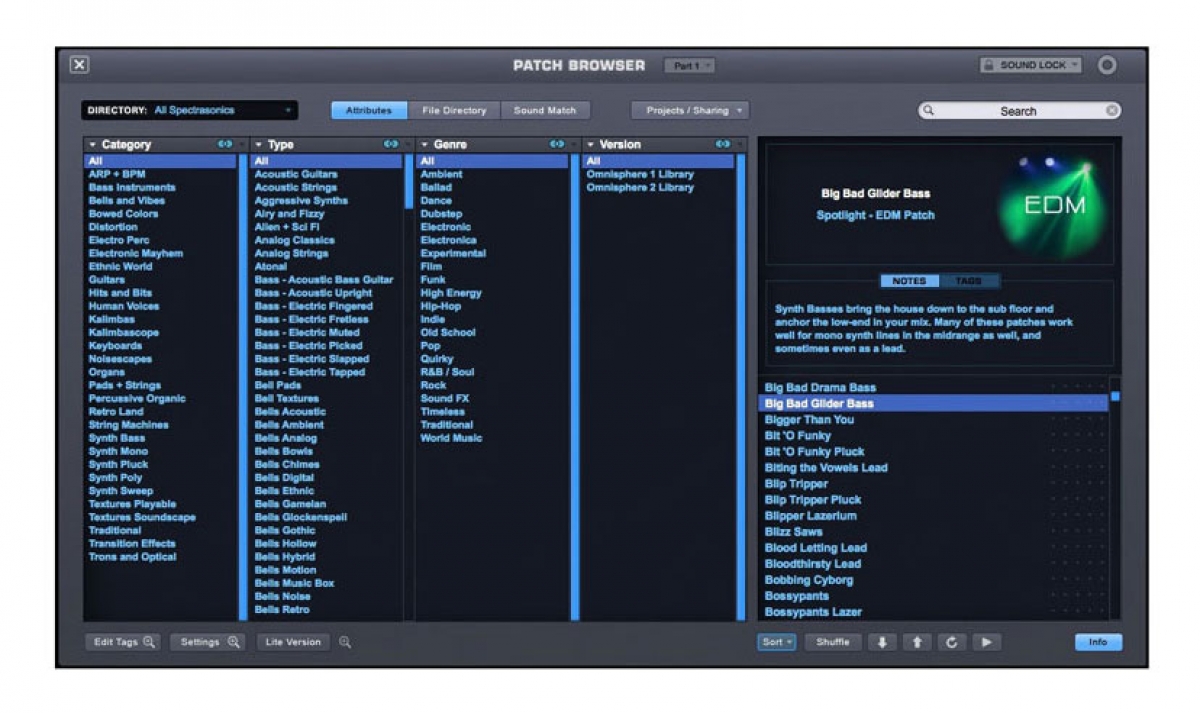Click the magnifier icon on the Edit Tags button

149,642
